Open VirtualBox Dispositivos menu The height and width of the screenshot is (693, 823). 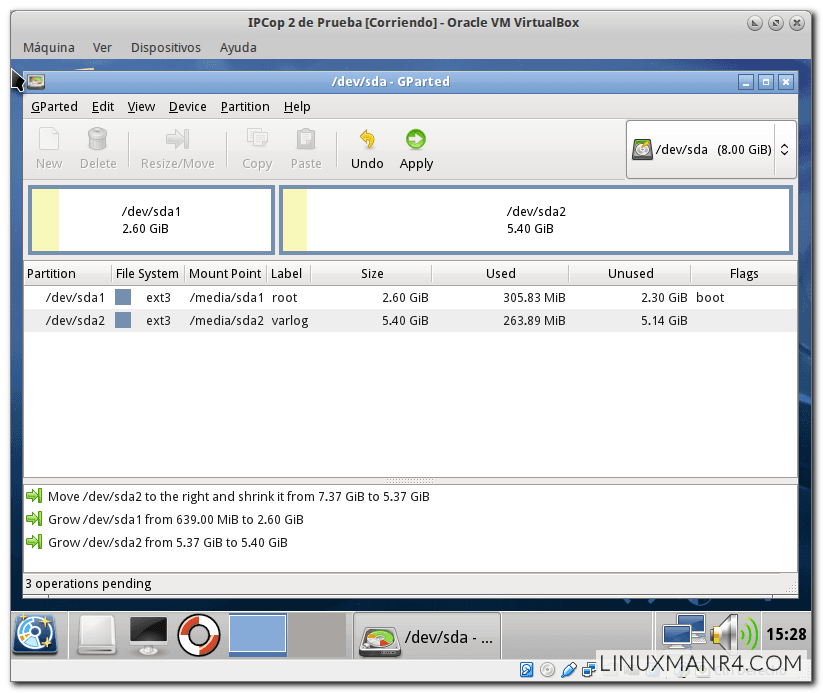tap(166, 47)
